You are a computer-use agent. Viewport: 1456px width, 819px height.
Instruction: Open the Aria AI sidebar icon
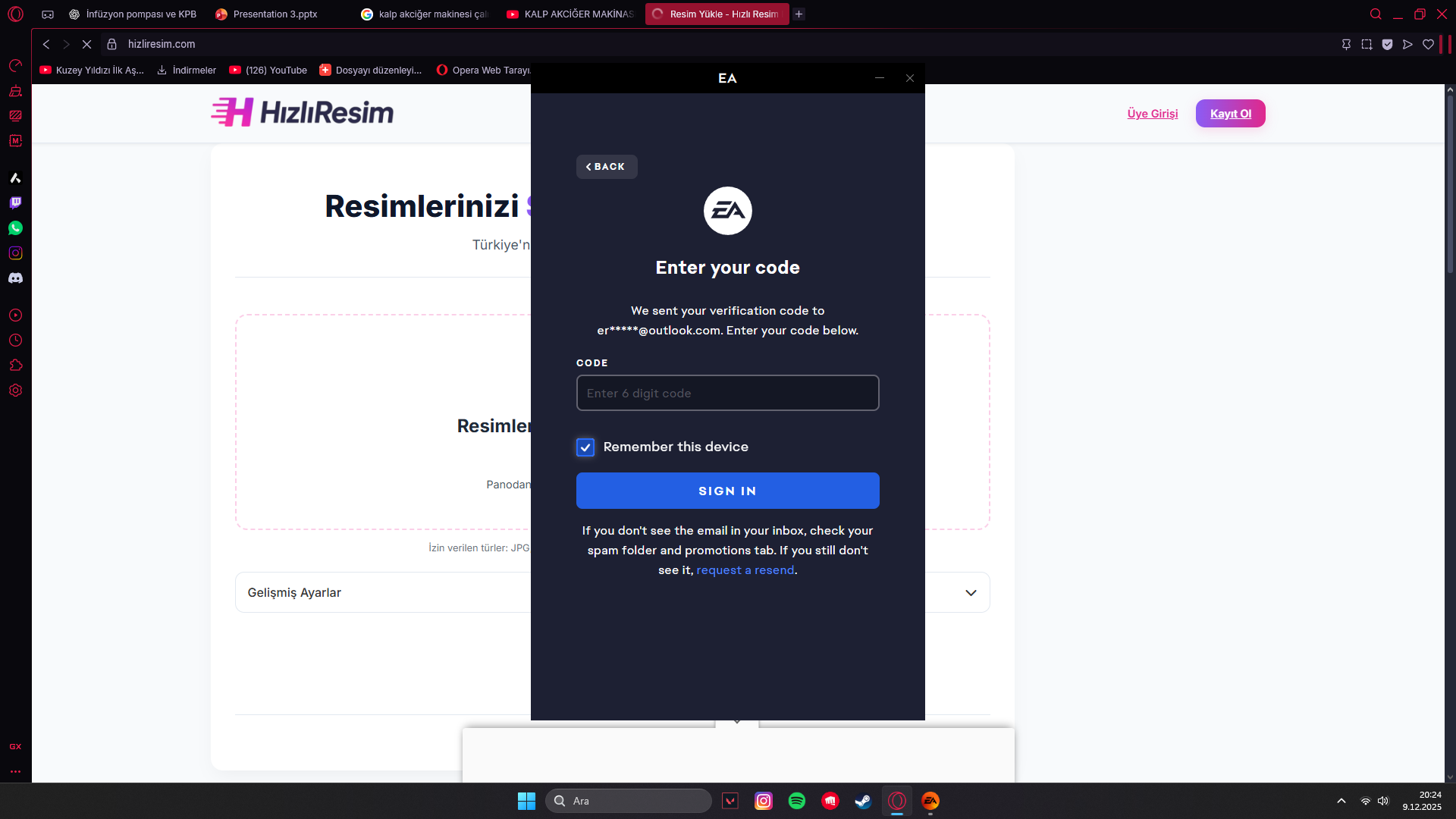pos(15,177)
